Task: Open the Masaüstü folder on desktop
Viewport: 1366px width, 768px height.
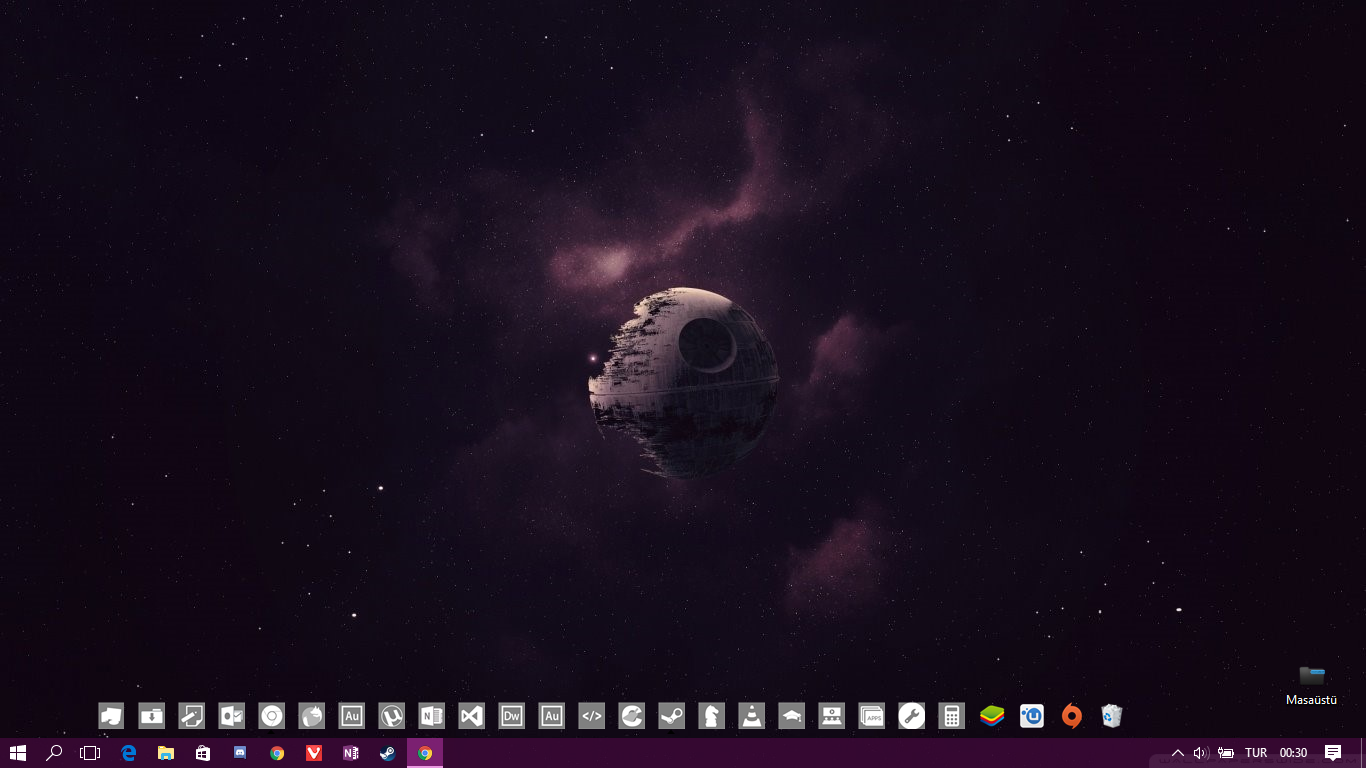Action: tap(1311, 685)
